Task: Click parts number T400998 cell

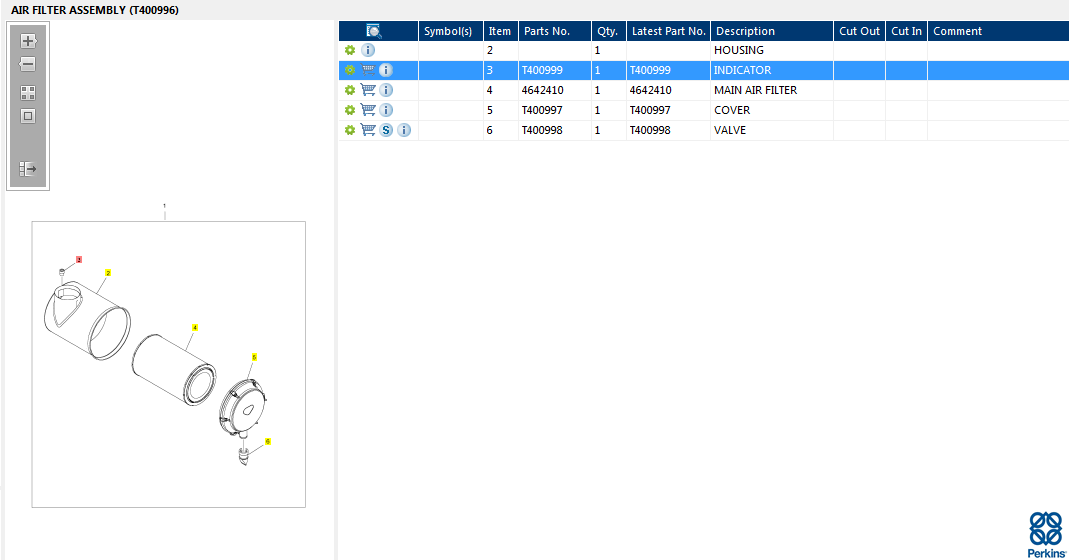Action: (554, 130)
